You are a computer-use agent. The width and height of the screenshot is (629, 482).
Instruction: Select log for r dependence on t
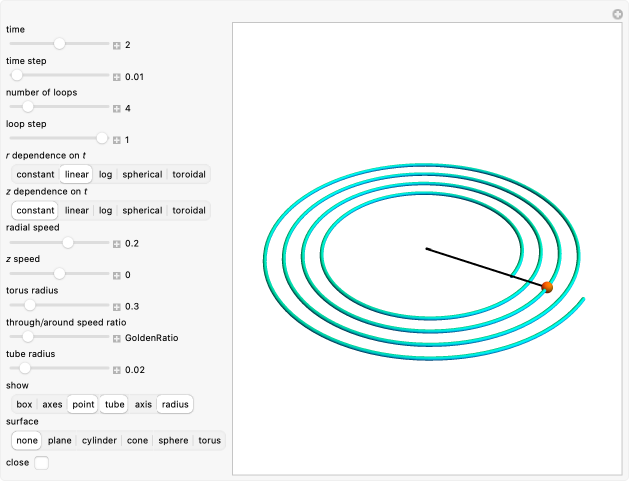click(105, 174)
